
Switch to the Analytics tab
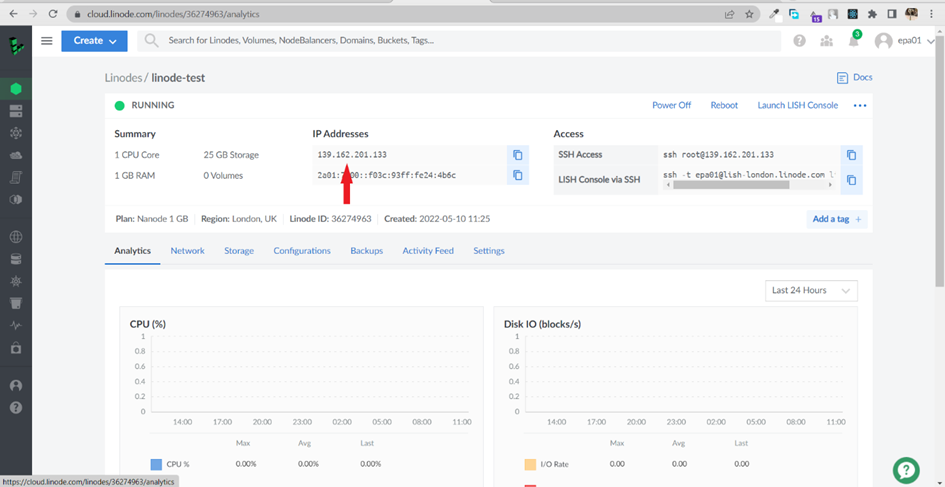point(133,251)
